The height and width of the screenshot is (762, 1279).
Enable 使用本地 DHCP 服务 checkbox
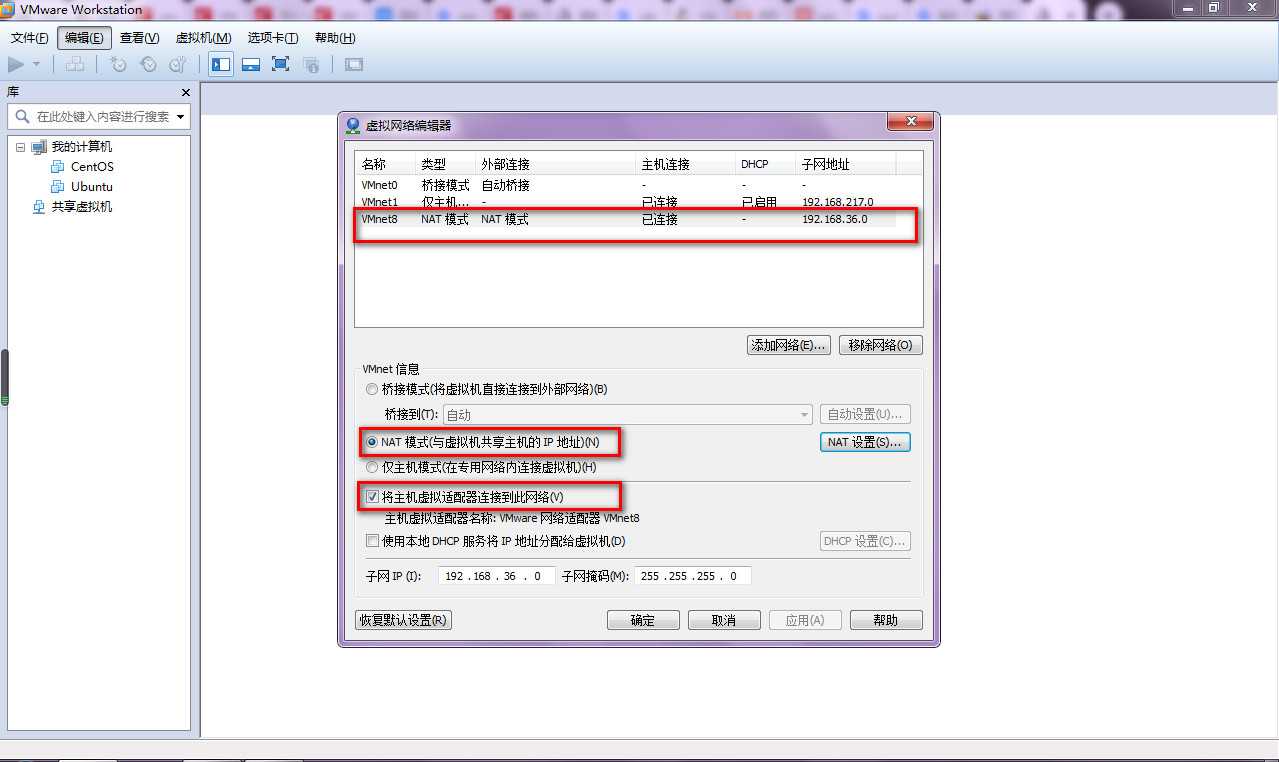tap(372, 541)
